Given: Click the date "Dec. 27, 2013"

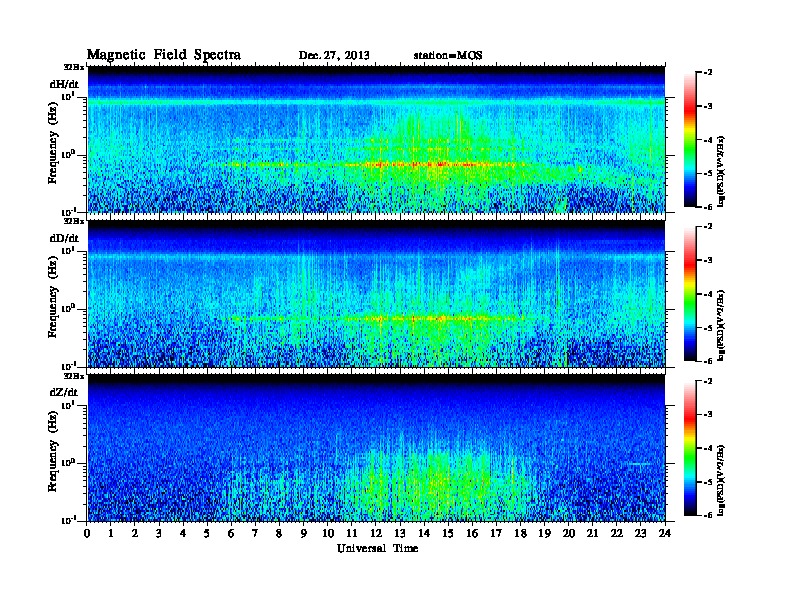Looking at the screenshot, I should 334,56.
